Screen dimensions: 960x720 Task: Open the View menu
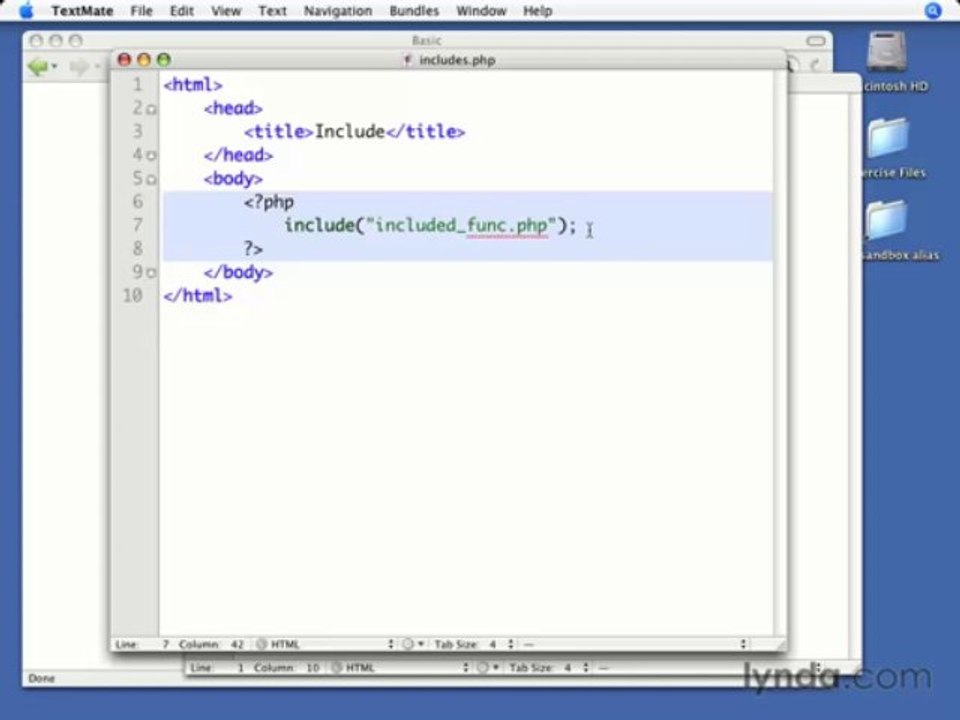pyautogui.click(x=226, y=11)
